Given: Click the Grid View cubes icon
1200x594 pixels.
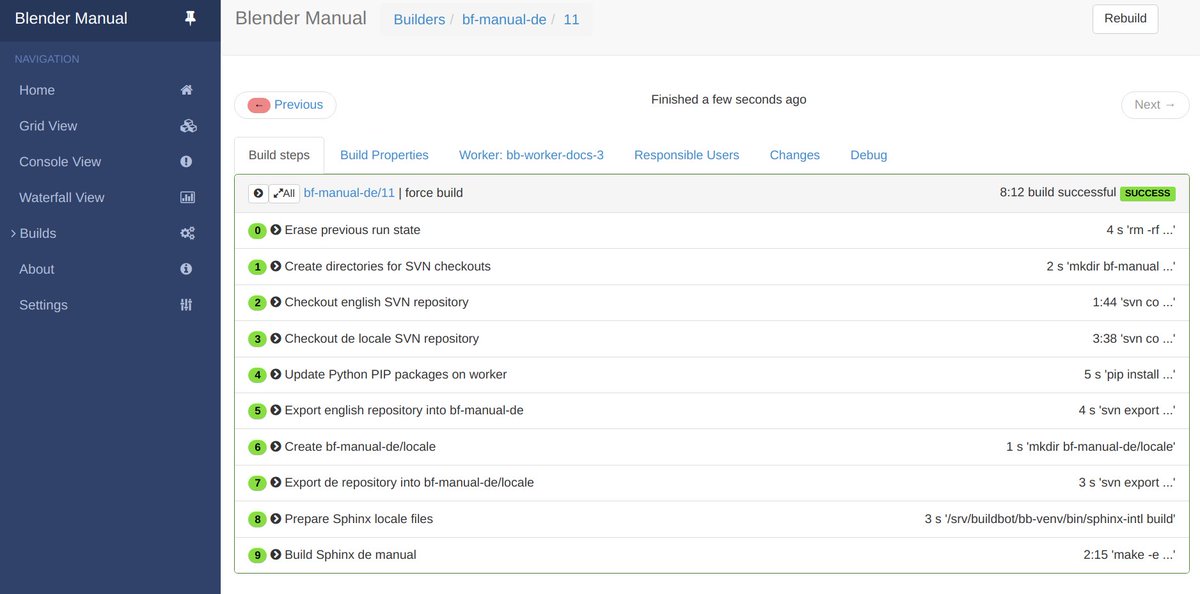Looking at the screenshot, I should pyautogui.click(x=188, y=126).
